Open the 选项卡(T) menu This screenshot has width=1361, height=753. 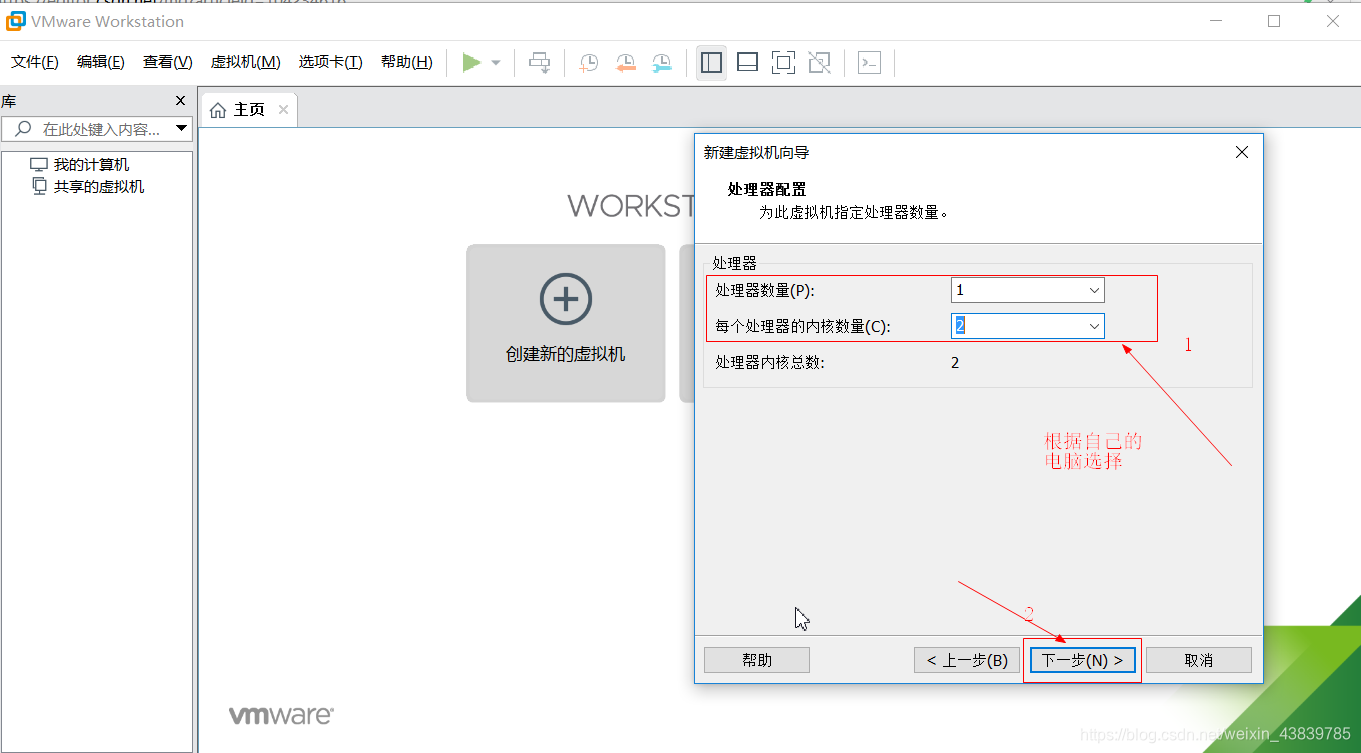(x=330, y=62)
